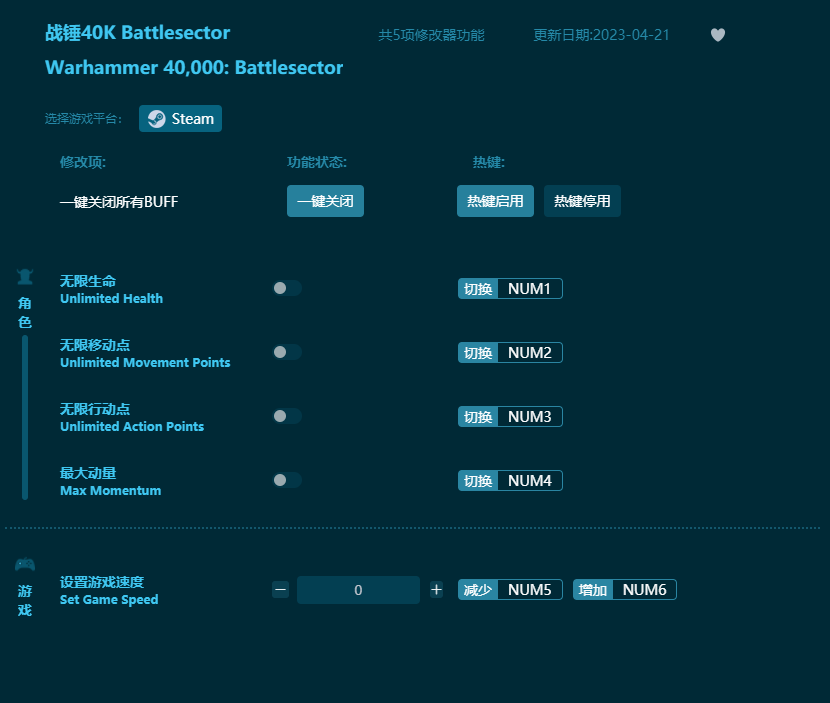Enable Unlimited Movement Points switch
The image size is (830, 703).
[287, 352]
